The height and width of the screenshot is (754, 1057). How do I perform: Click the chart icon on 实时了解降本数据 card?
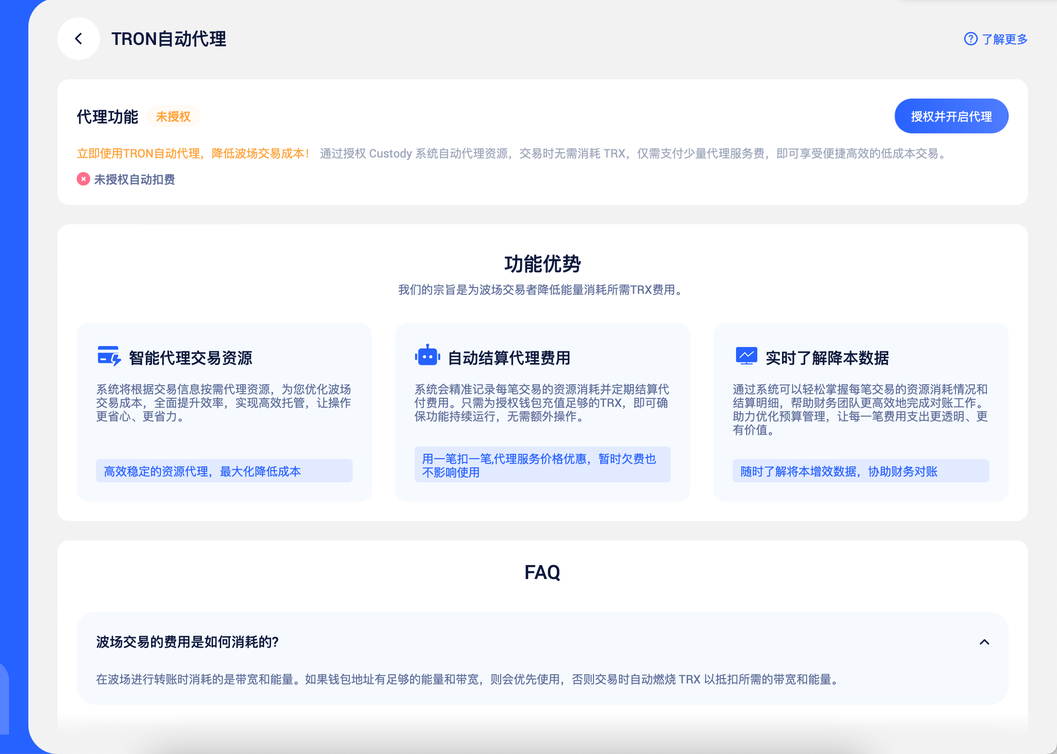point(744,353)
